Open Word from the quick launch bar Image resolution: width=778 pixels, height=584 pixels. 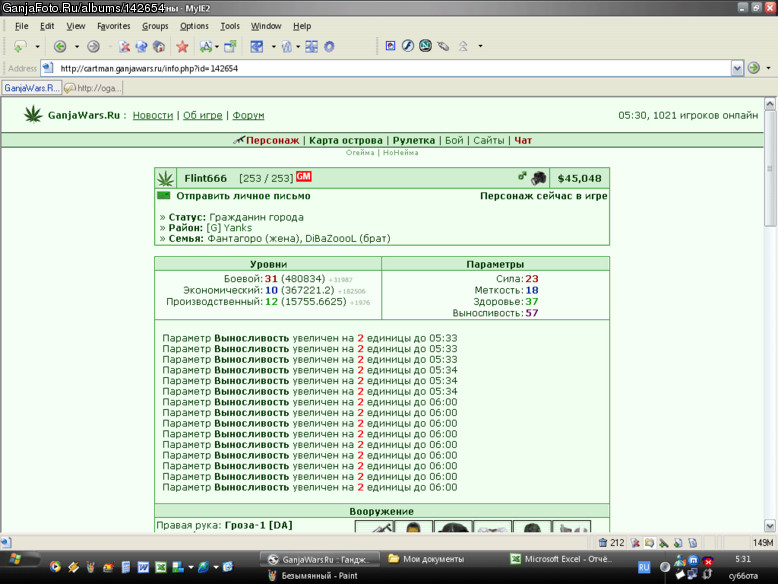[x=143, y=567]
